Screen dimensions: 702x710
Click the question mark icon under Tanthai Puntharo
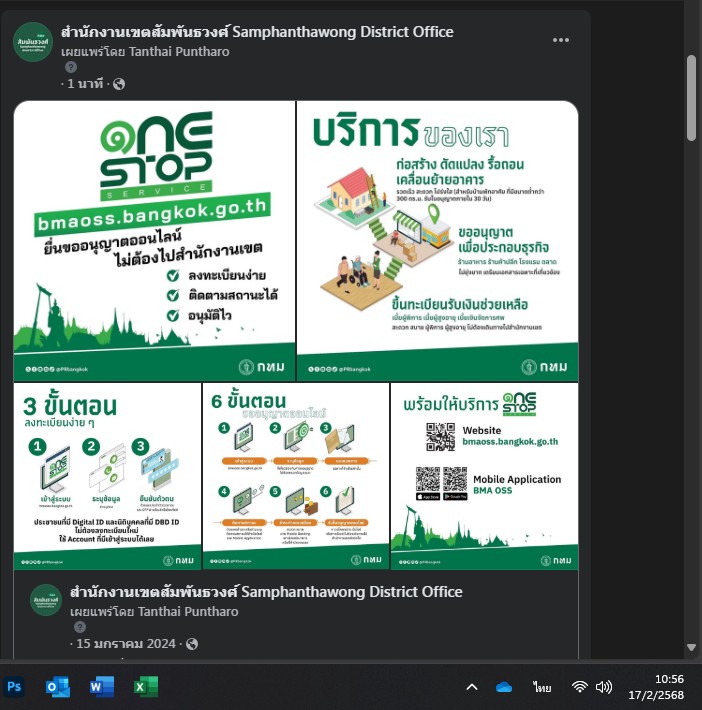click(71, 67)
